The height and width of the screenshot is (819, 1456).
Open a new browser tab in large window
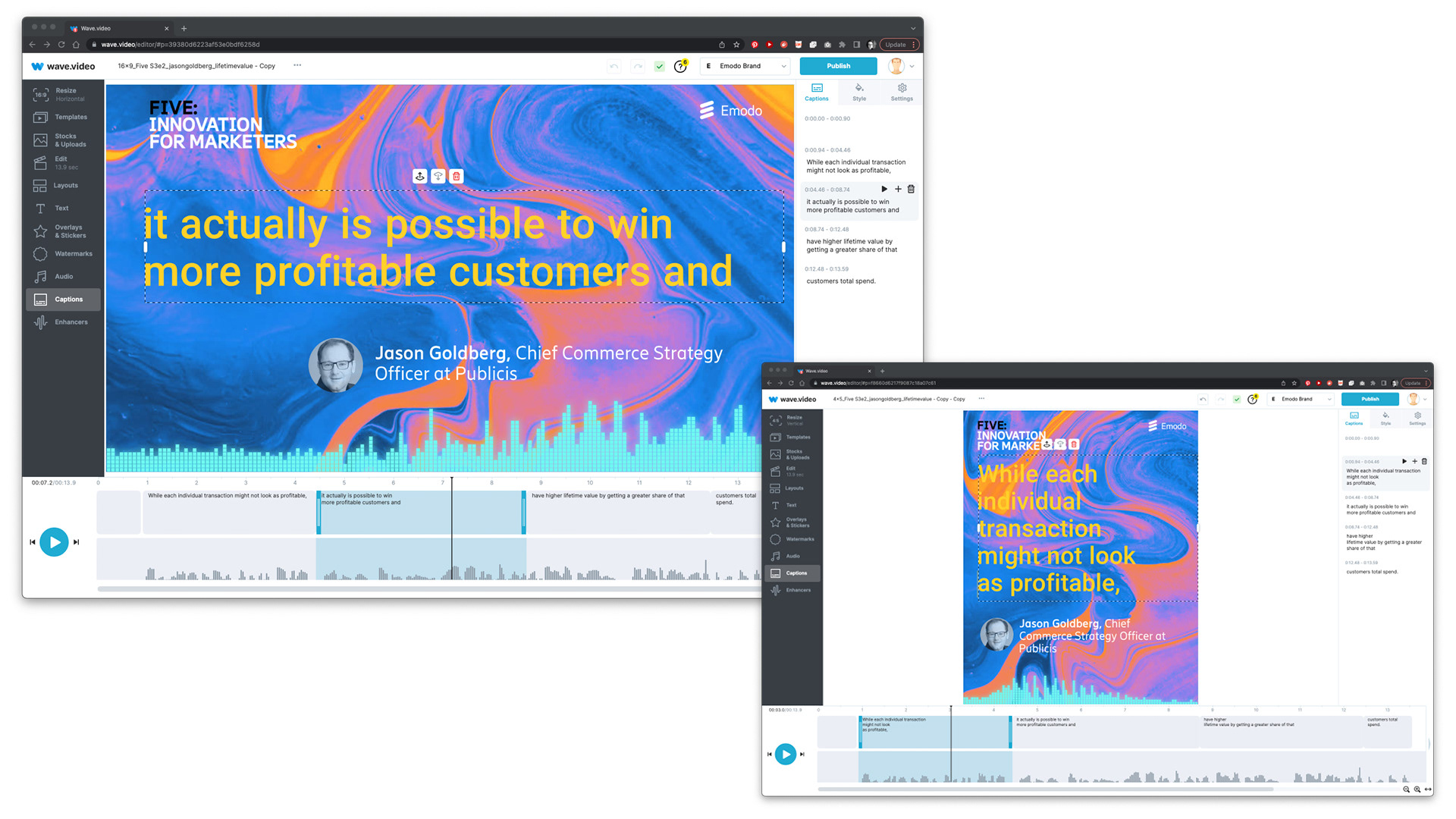point(184,29)
